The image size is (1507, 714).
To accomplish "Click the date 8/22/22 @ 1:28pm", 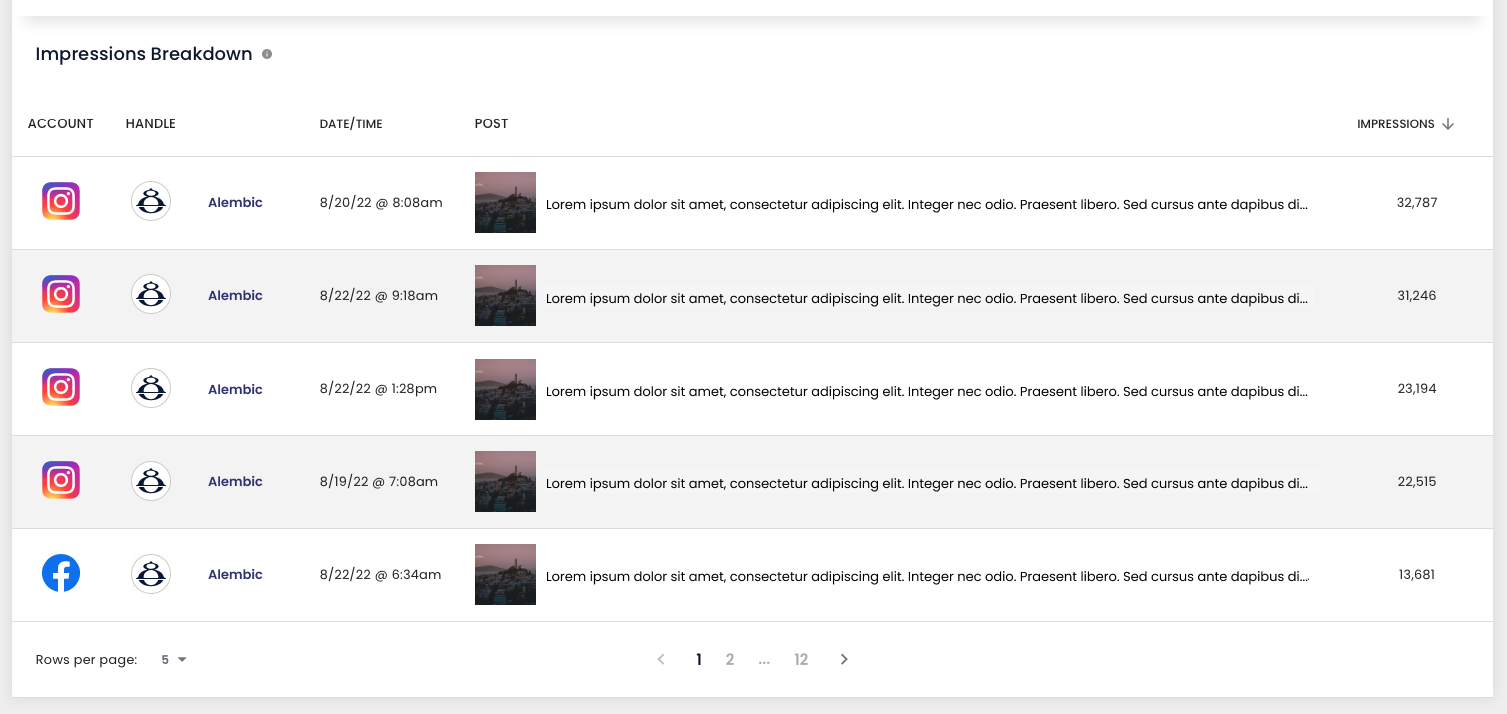I will pyautogui.click(x=378, y=389).
